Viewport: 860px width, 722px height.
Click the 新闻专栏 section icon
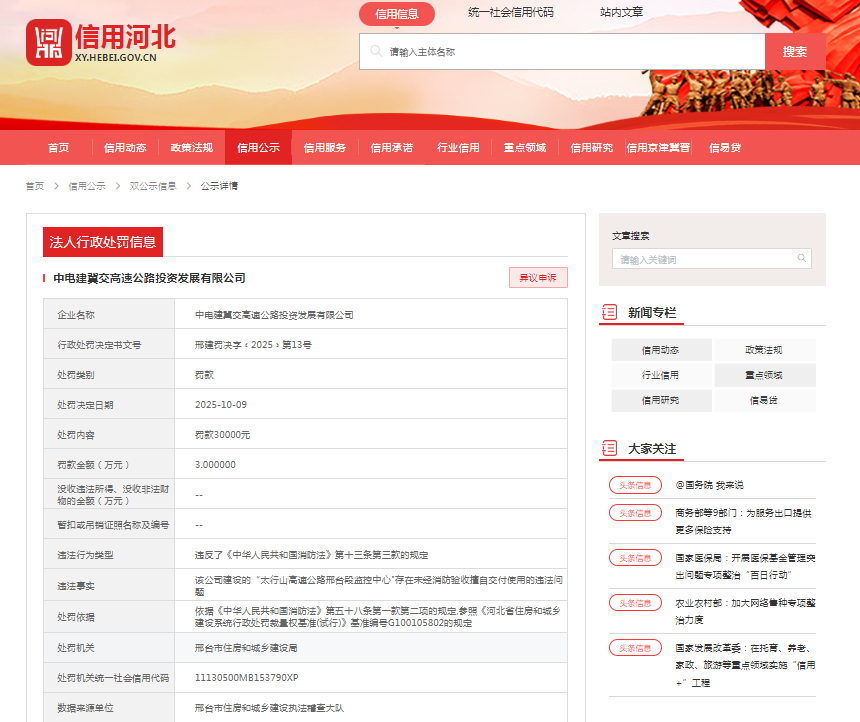coord(609,313)
